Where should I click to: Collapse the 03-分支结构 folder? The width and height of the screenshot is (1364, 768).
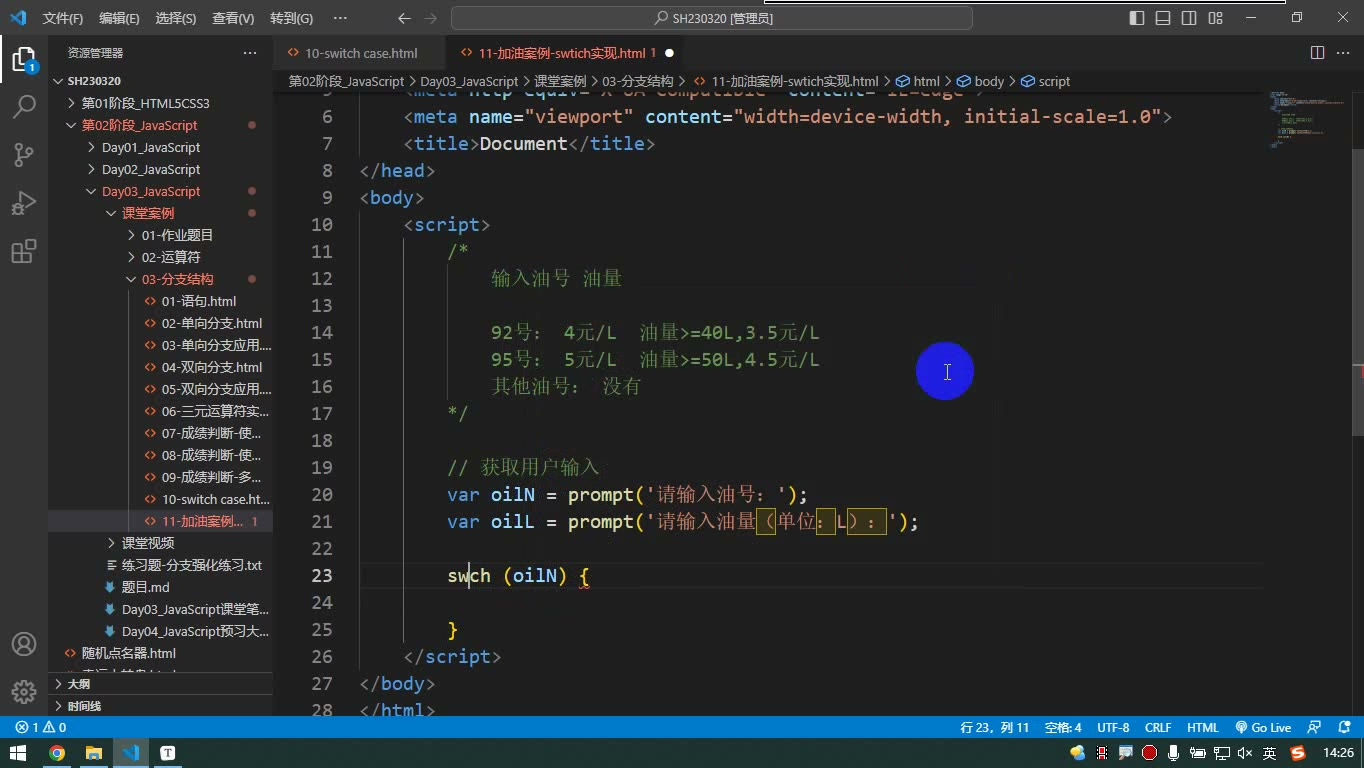tap(177, 279)
